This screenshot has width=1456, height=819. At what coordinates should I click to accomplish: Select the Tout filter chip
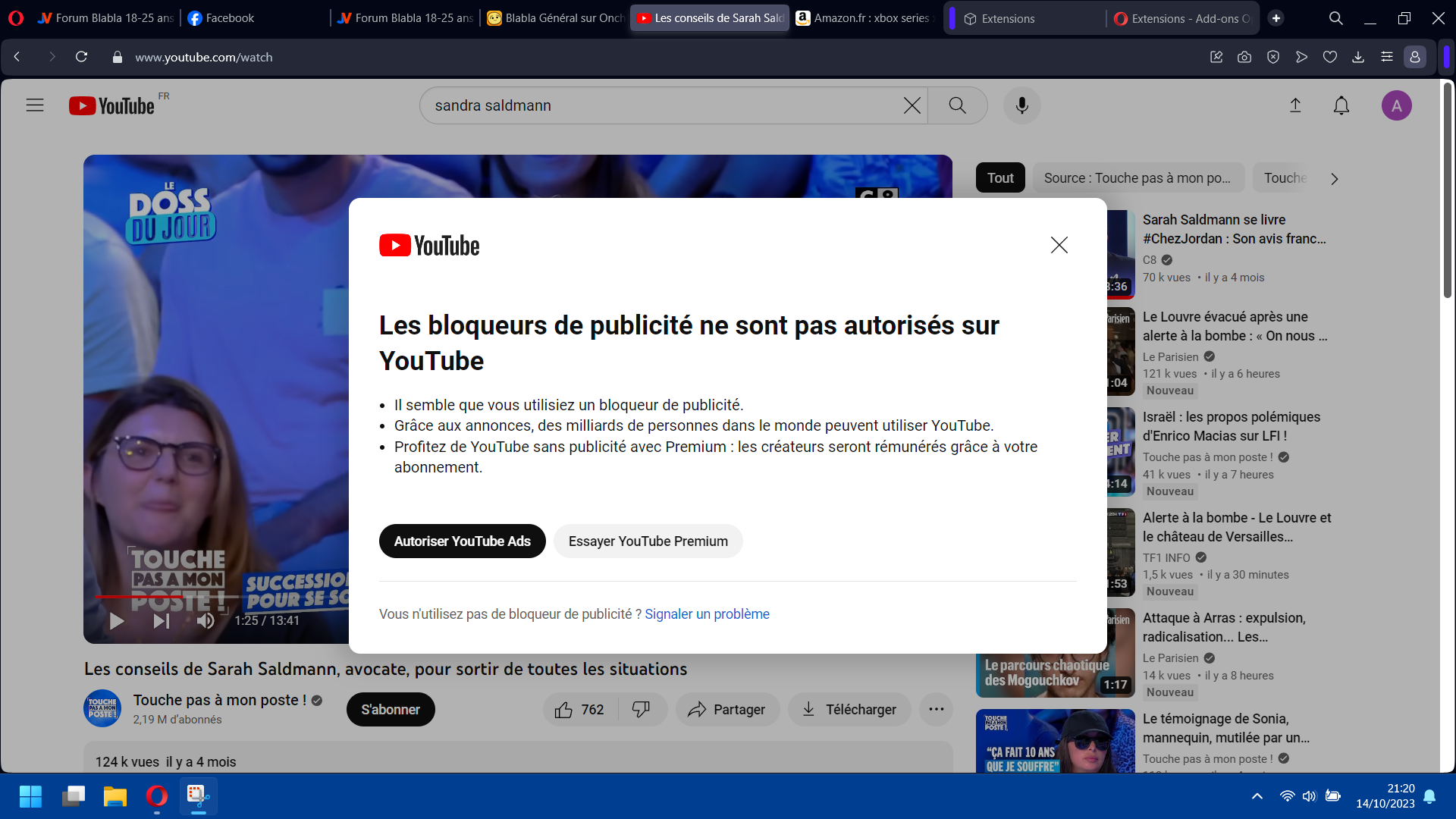[x=1000, y=178]
